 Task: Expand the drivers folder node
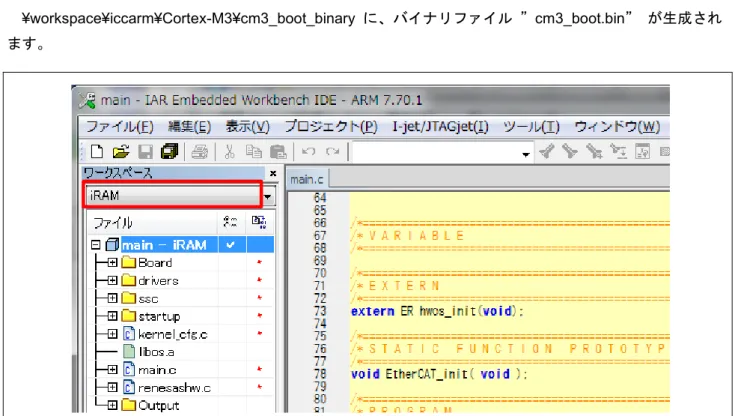coord(112,280)
